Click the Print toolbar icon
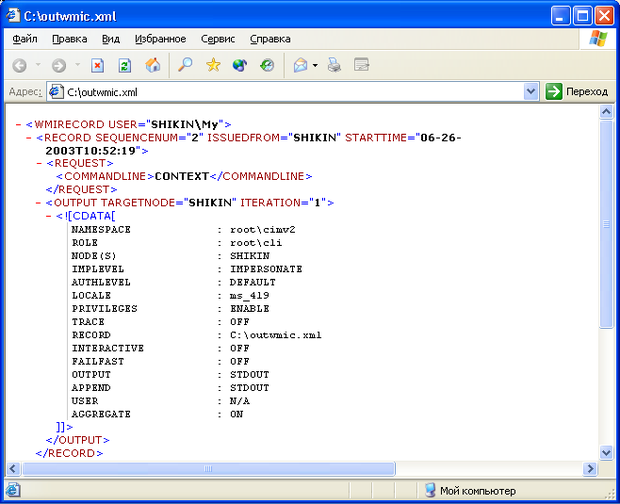This screenshot has width=620, height=504. 335,65
